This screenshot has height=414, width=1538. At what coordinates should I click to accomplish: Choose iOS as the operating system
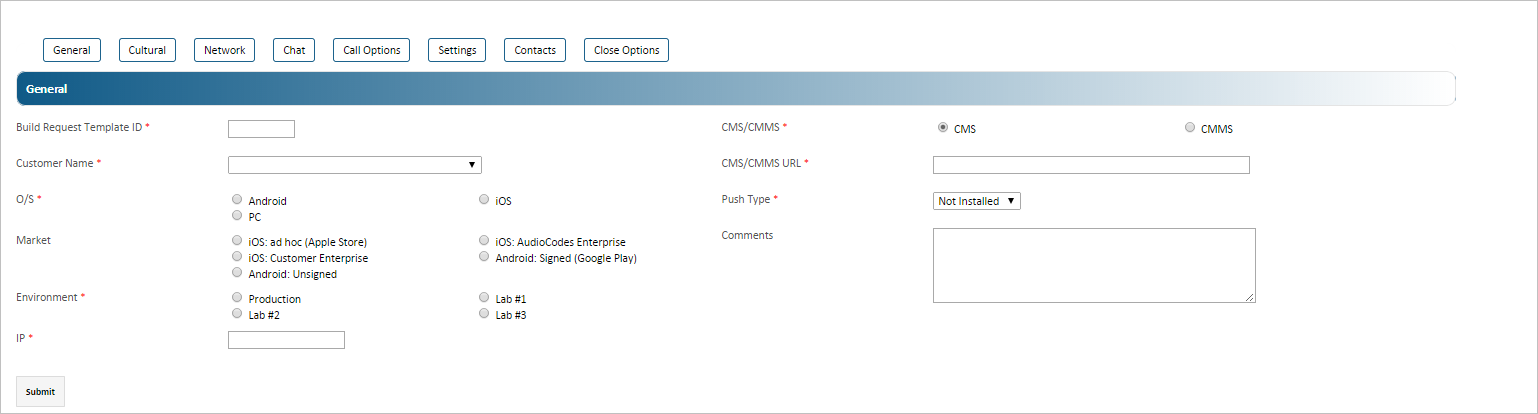[x=486, y=200]
